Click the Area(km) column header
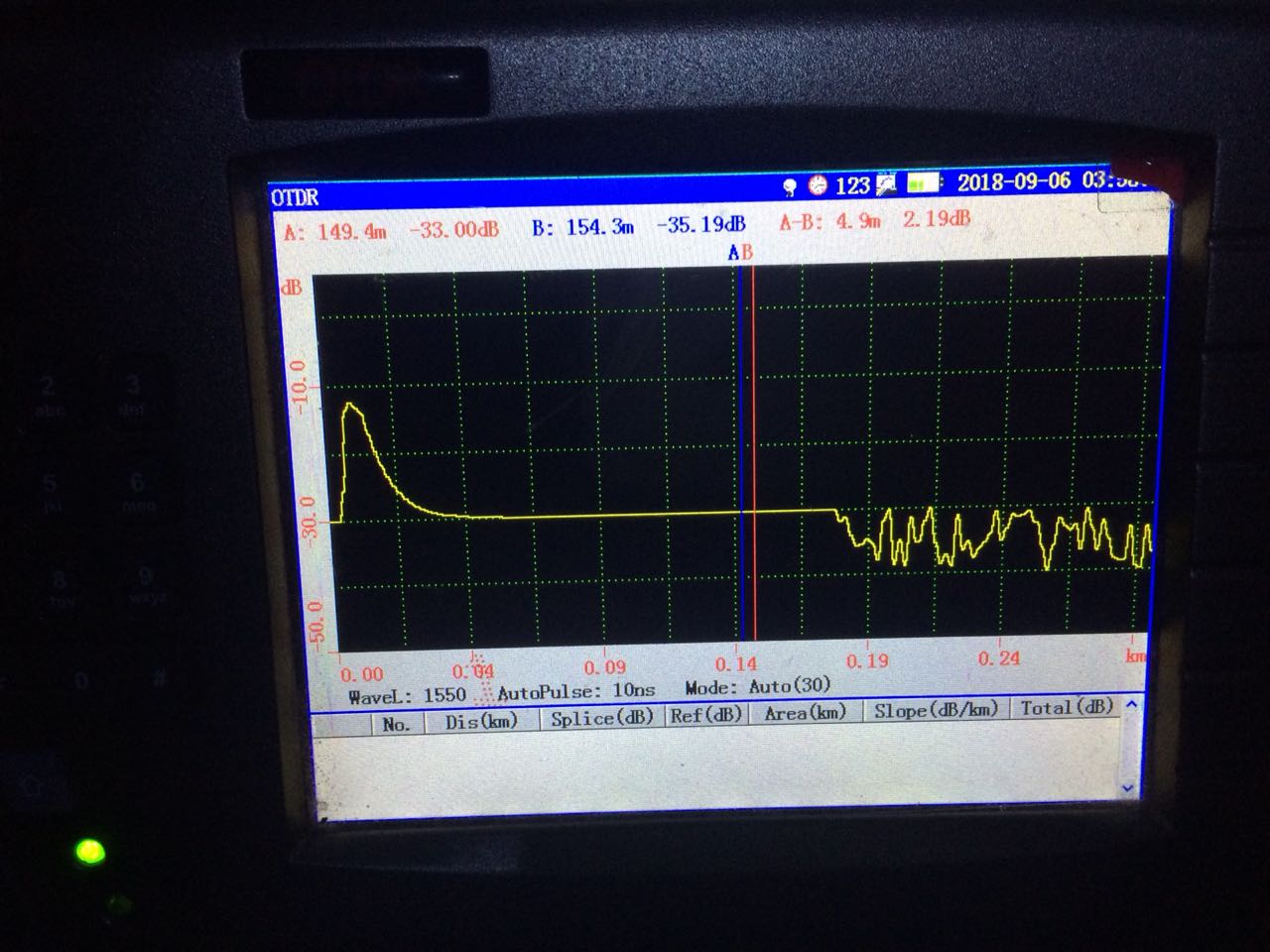 pos(805,712)
